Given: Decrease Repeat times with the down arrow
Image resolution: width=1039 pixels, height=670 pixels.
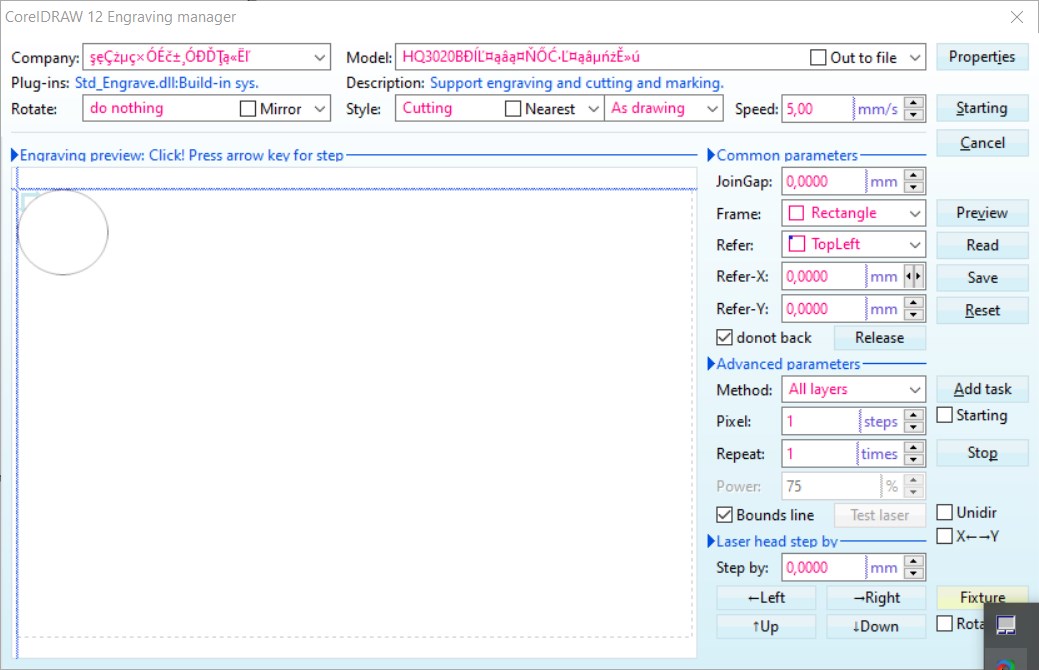Looking at the screenshot, I should coord(914,460).
